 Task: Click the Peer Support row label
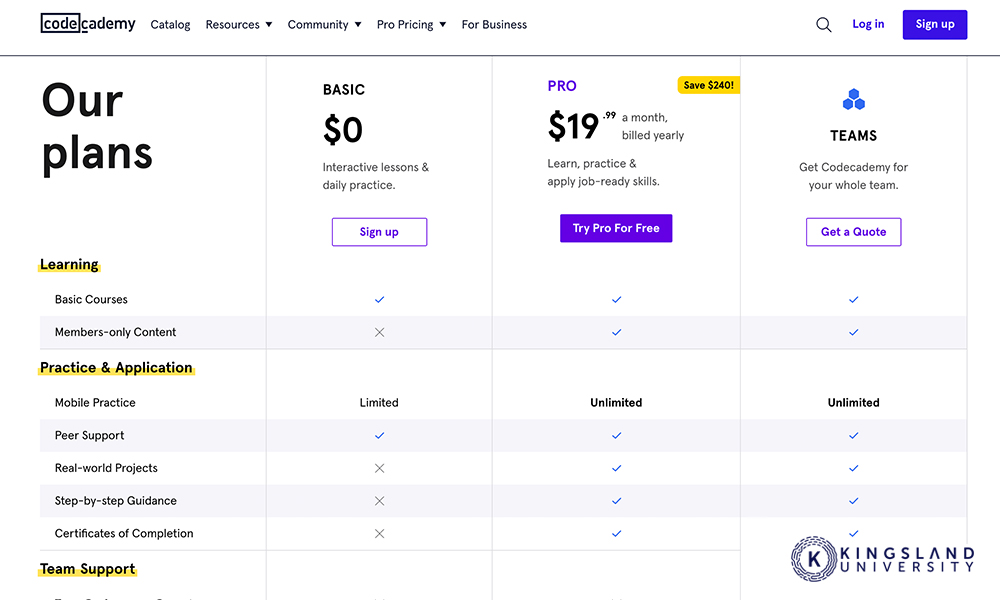[89, 435]
